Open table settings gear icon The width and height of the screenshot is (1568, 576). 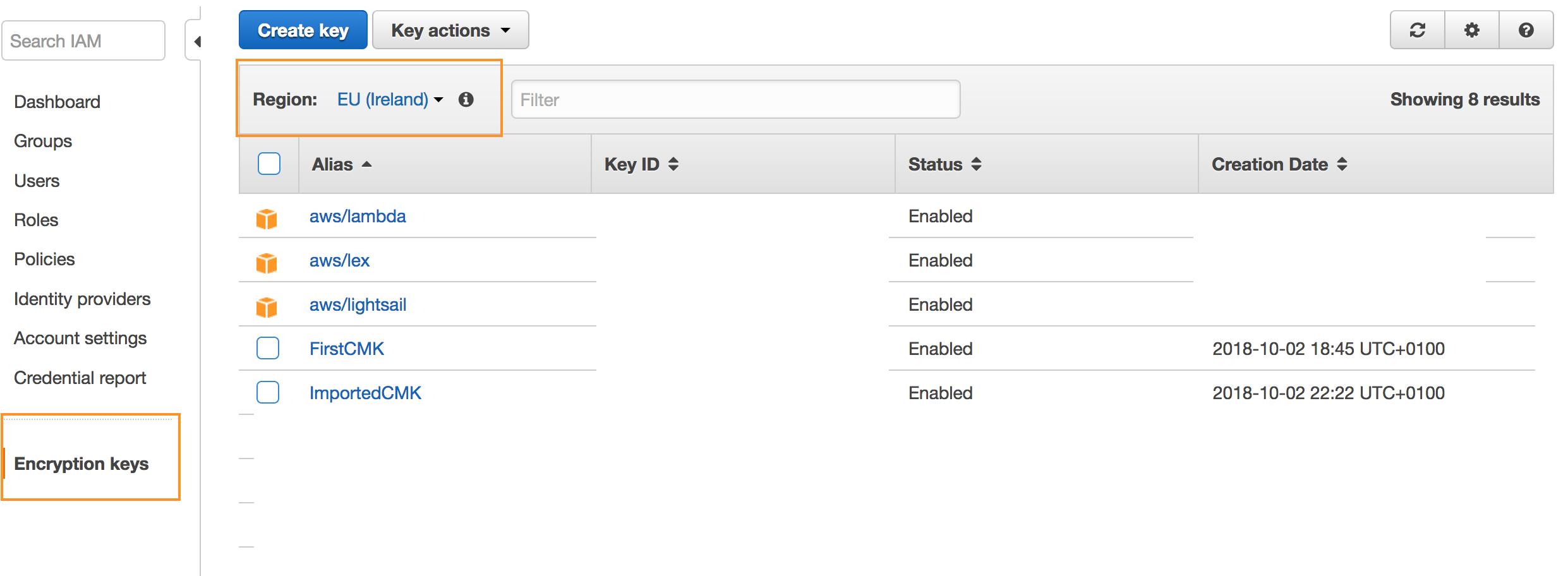1472,30
